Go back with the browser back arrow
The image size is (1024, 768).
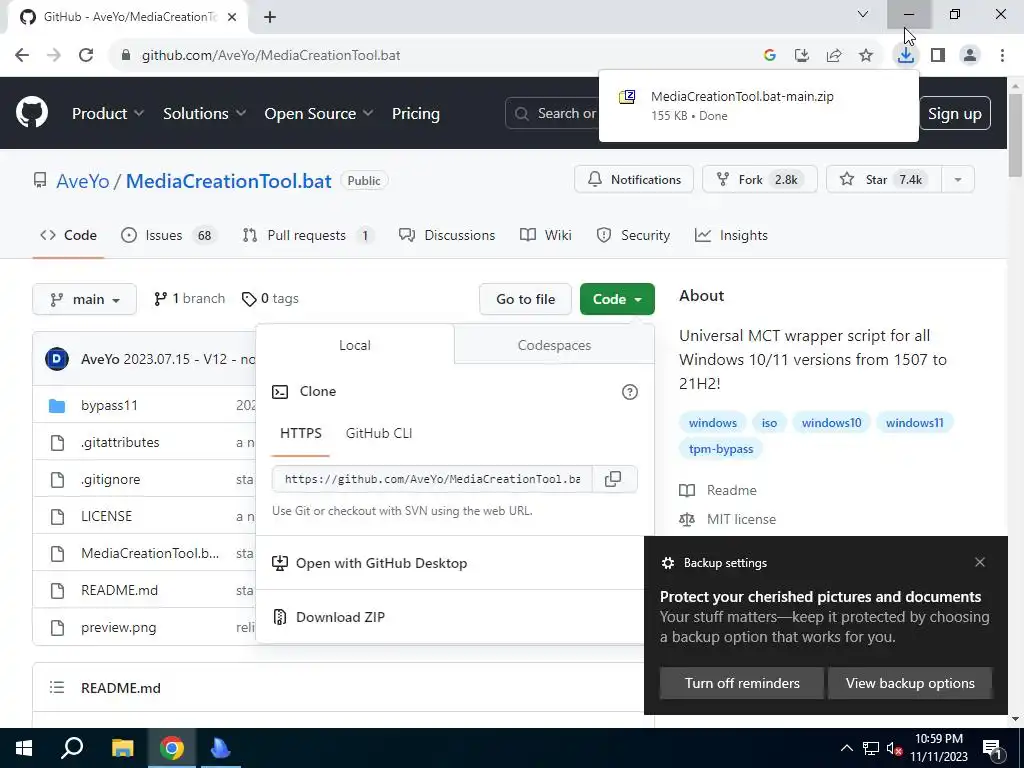(x=22, y=55)
